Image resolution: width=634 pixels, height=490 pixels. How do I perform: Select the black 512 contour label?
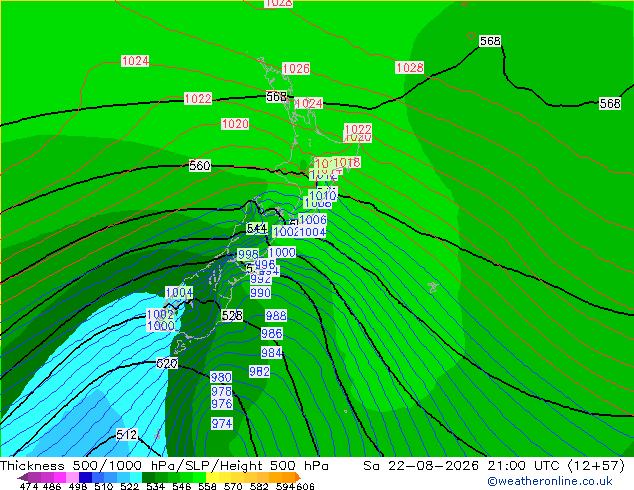pos(127,435)
